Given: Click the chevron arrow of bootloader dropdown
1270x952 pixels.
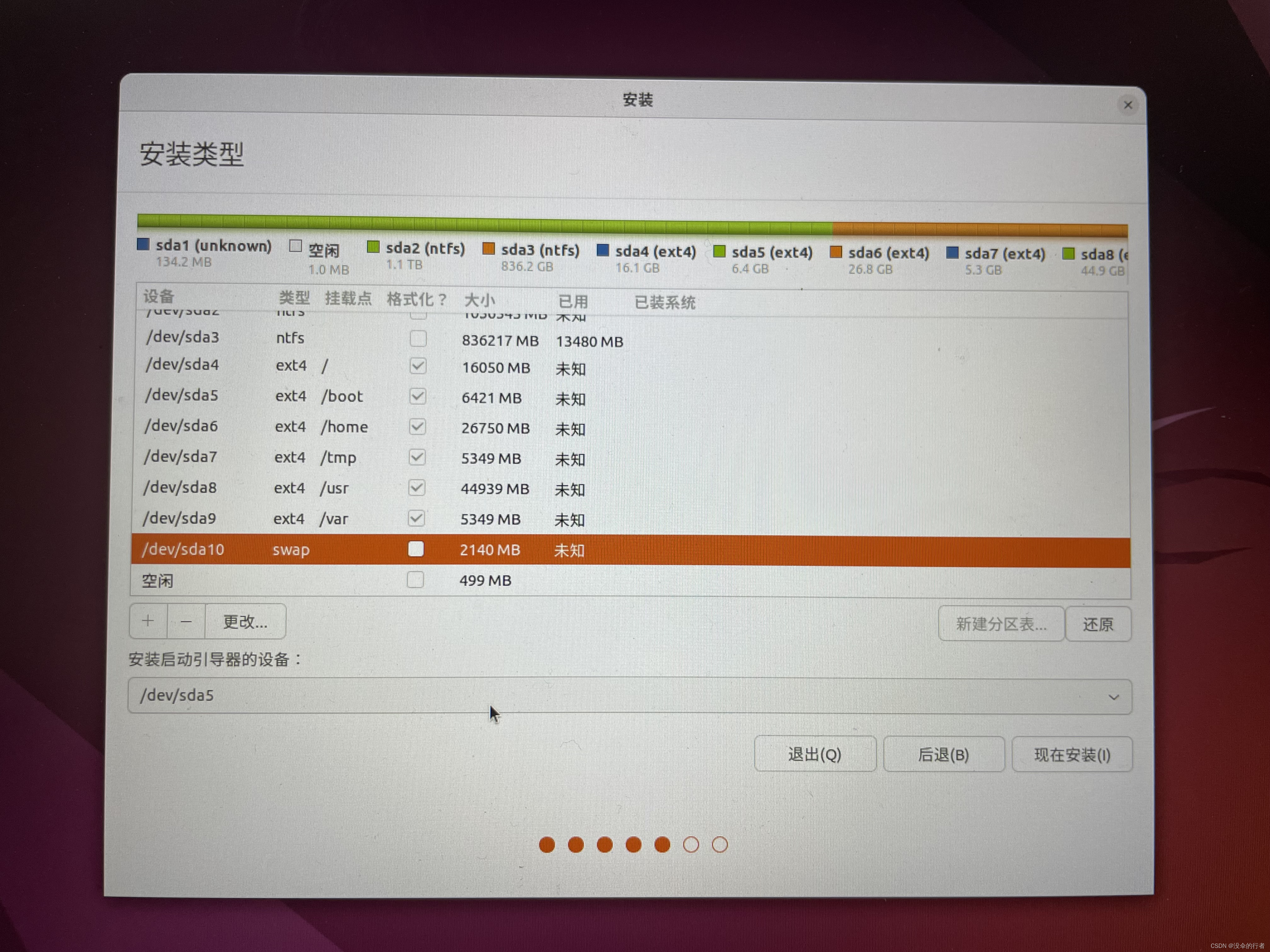Looking at the screenshot, I should coord(1113,697).
